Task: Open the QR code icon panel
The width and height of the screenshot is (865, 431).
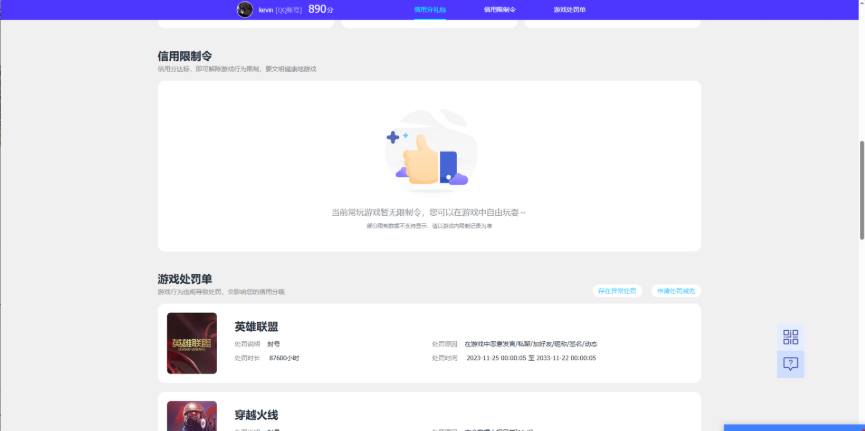Action: click(791, 337)
